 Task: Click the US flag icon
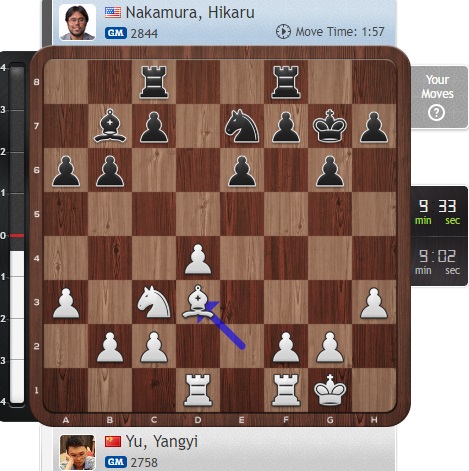pos(113,12)
